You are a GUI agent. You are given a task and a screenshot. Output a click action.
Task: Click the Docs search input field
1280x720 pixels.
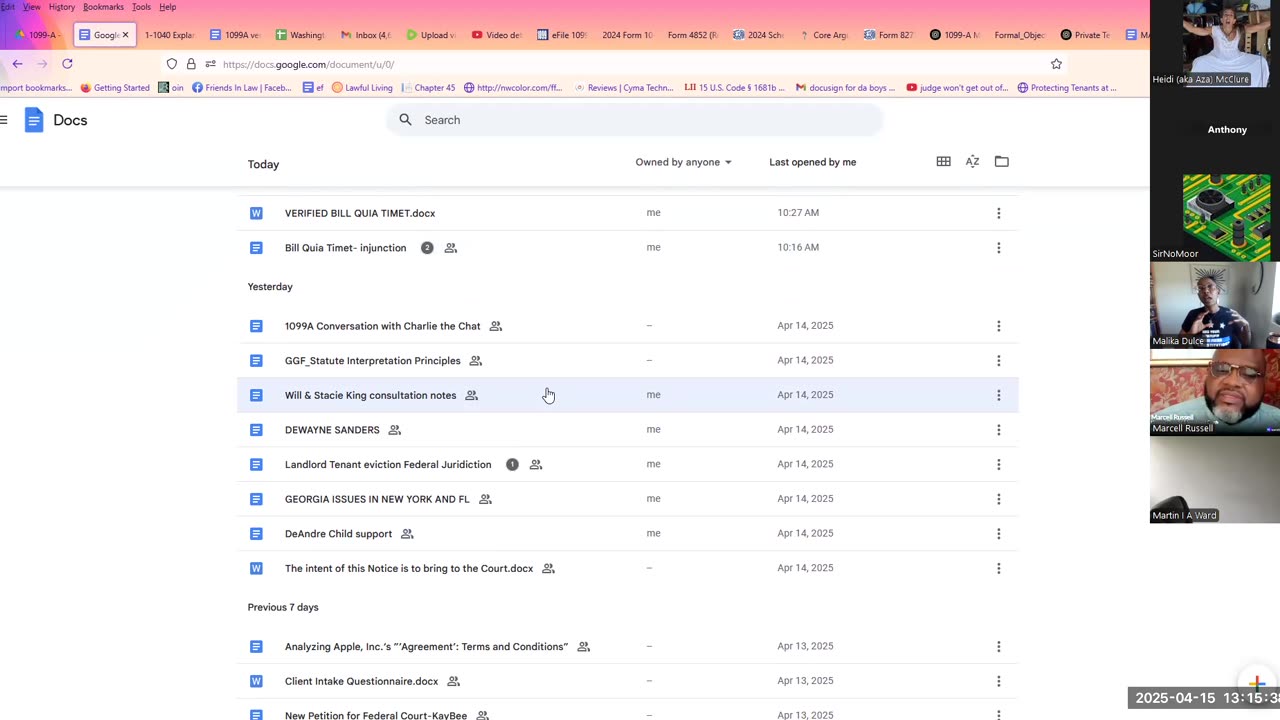[x=635, y=120]
